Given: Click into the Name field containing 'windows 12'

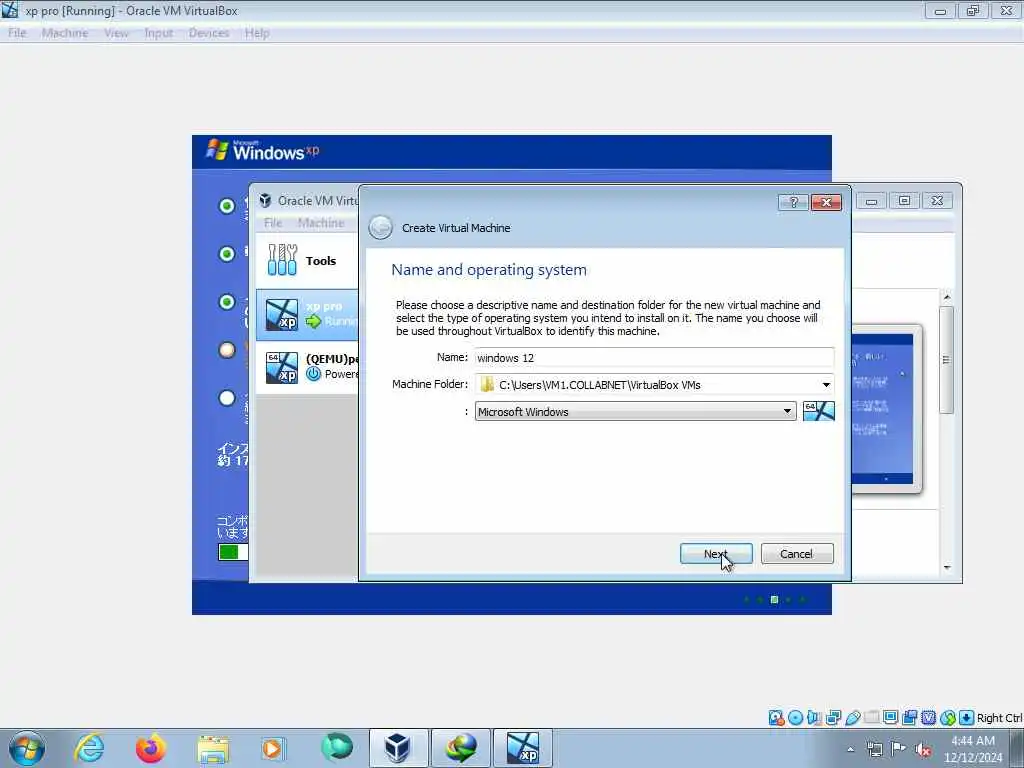Looking at the screenshot, I should (654, 357).
